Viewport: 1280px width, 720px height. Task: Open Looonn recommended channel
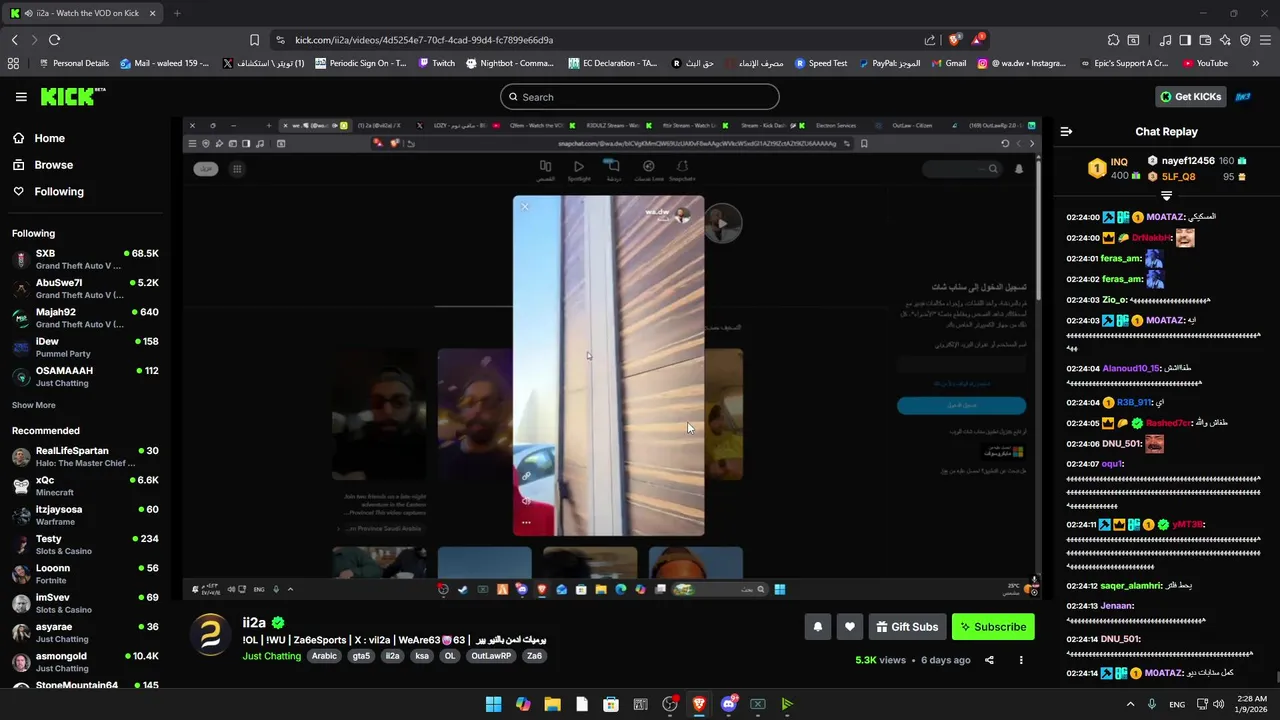[85, 574]
